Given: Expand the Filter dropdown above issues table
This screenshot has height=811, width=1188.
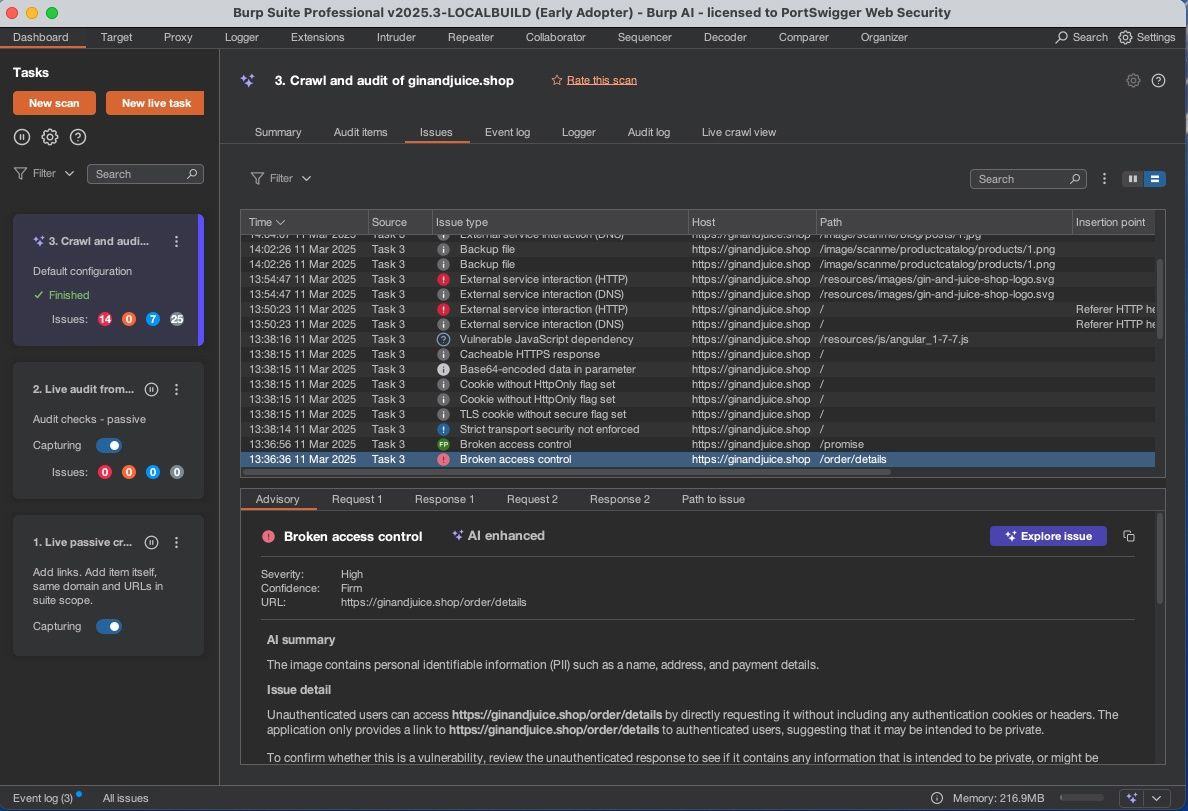Looking at the screenshot, I should click(x=281, y=178).
